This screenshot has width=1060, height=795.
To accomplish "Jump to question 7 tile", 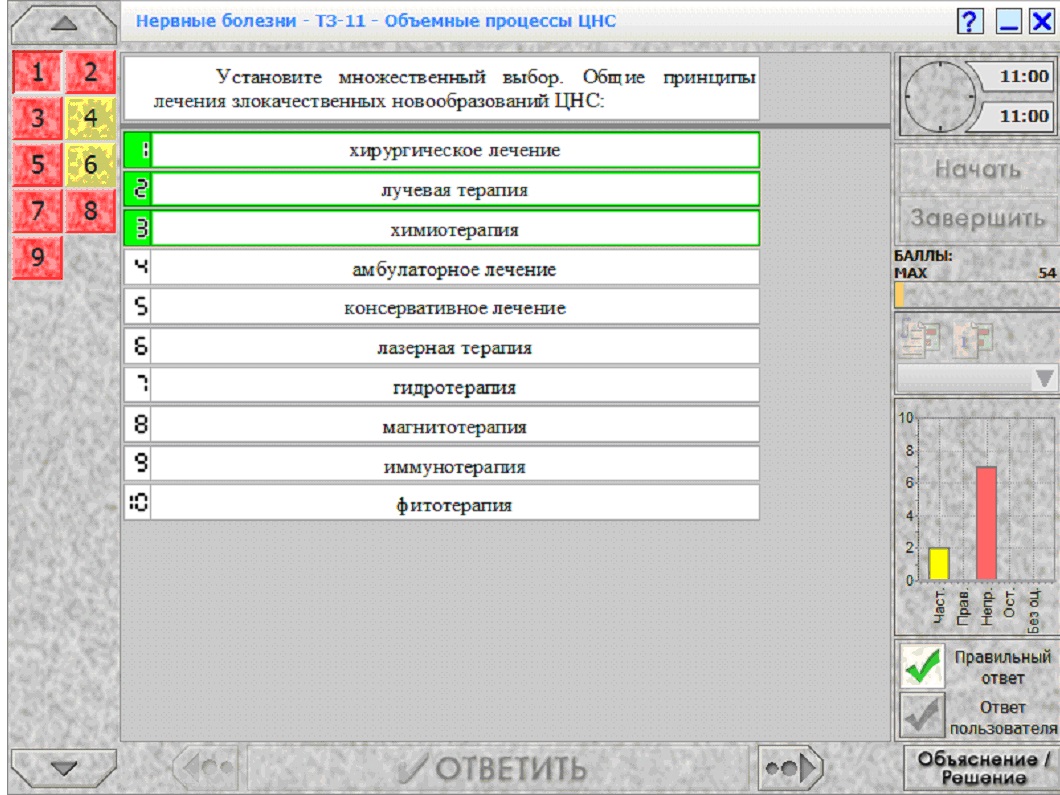I will coord(37,210).
